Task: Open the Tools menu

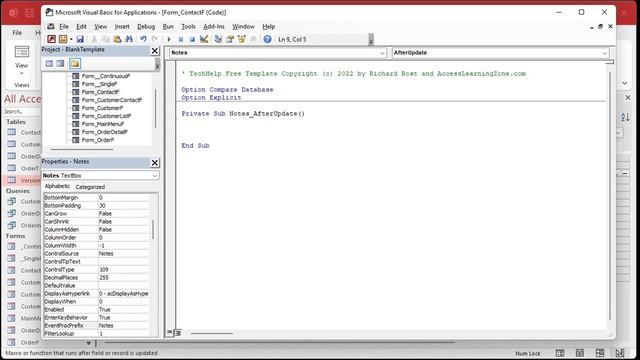Action: (x=188, y=27)
